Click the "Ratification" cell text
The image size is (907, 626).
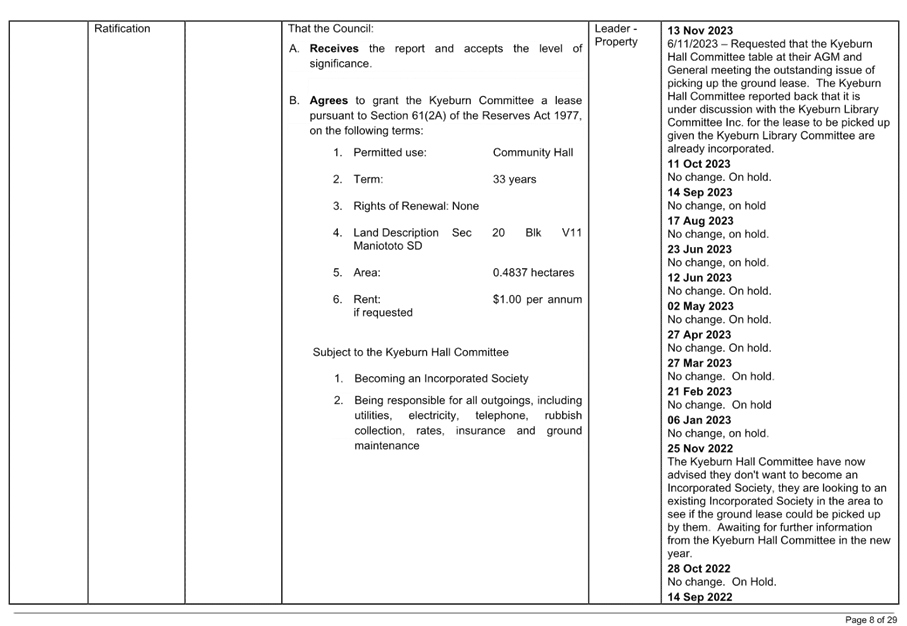click(122, 29)
